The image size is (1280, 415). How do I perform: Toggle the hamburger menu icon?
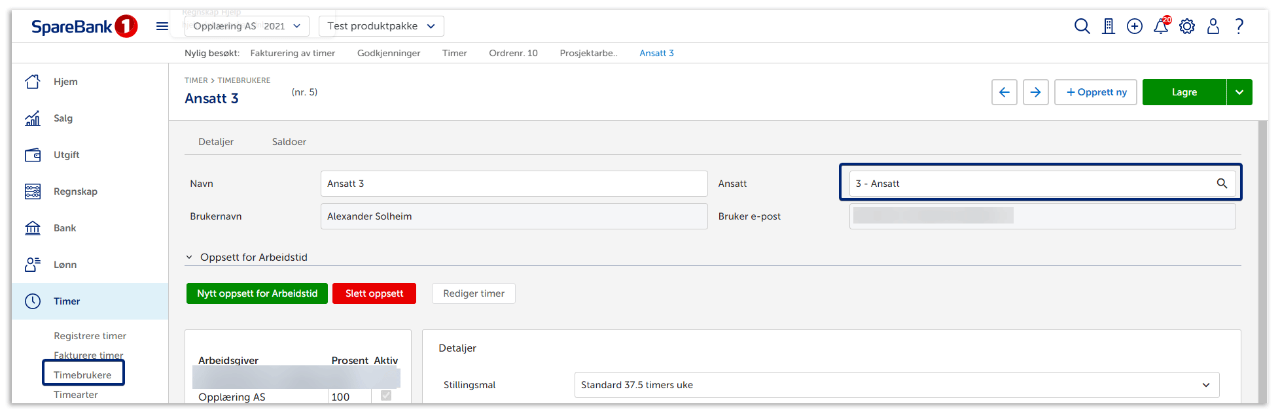click(162, 27)
